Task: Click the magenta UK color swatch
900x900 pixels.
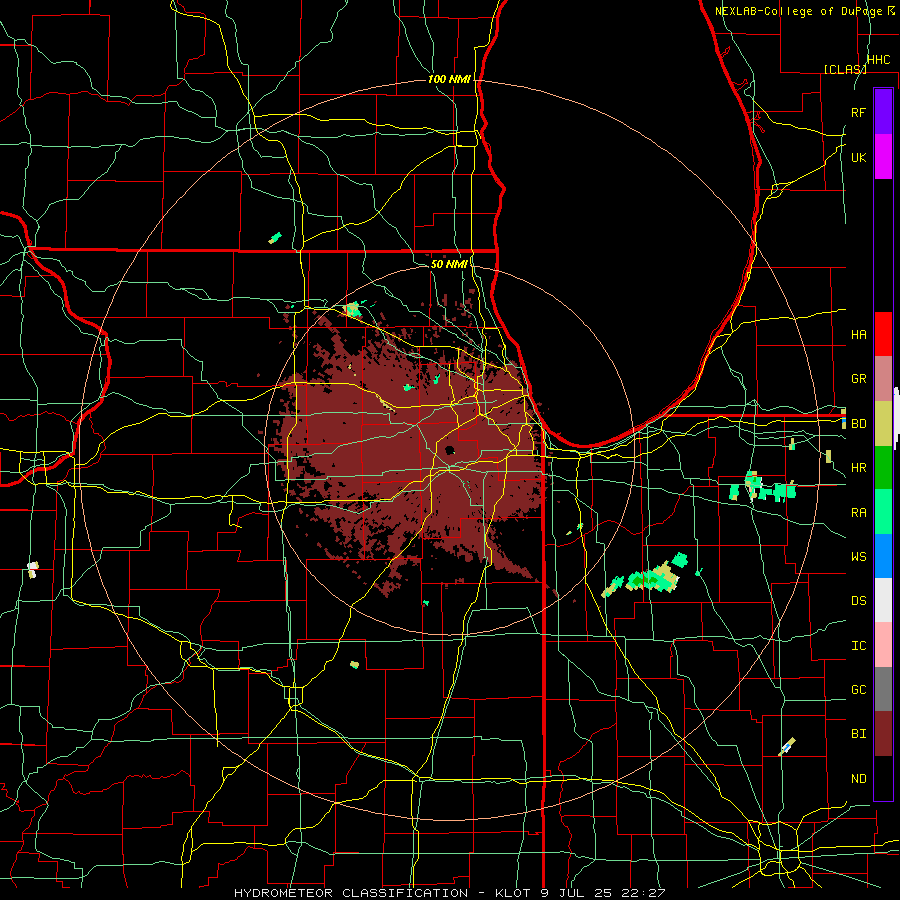Action: [883, 157]
